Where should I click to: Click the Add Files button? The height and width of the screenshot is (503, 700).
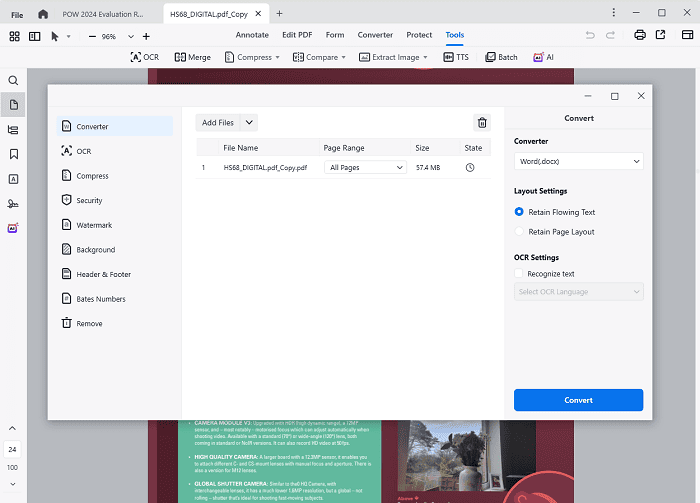(x=217, y=123)
